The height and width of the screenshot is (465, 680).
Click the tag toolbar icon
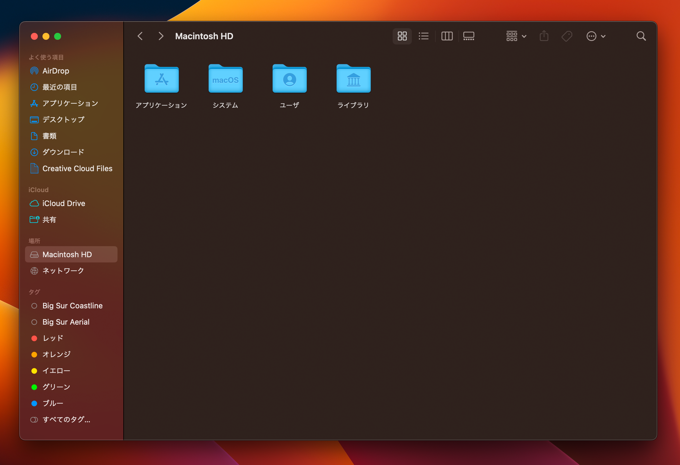point(567,36)
